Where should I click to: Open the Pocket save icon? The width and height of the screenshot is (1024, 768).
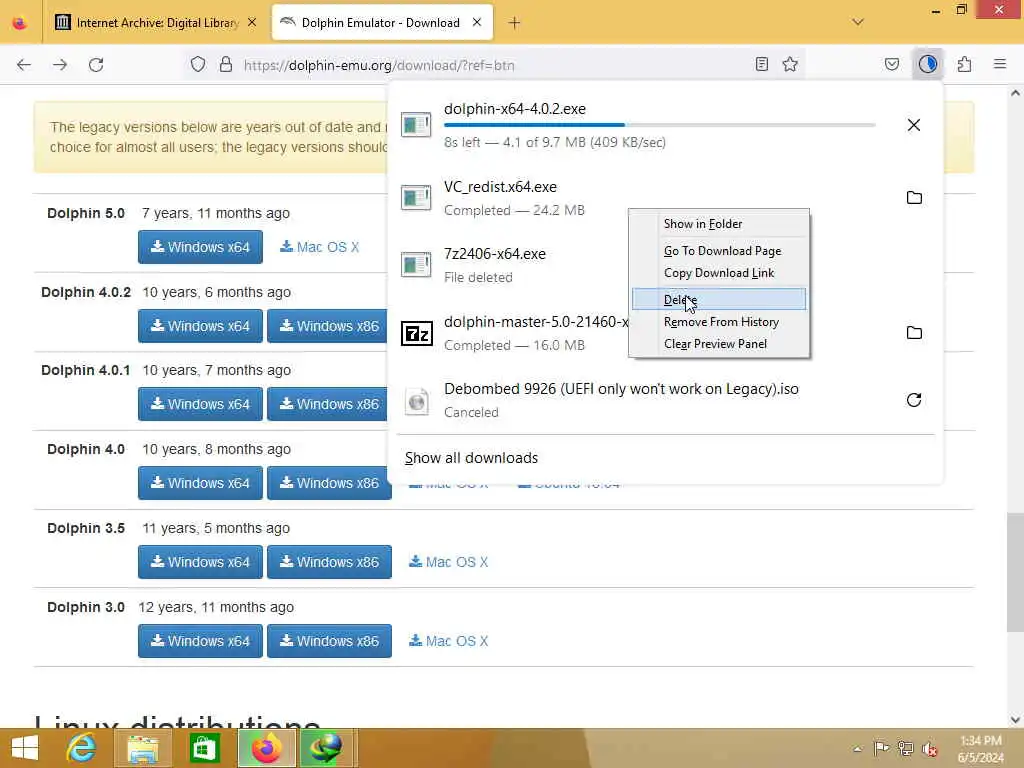pos(891,64)
